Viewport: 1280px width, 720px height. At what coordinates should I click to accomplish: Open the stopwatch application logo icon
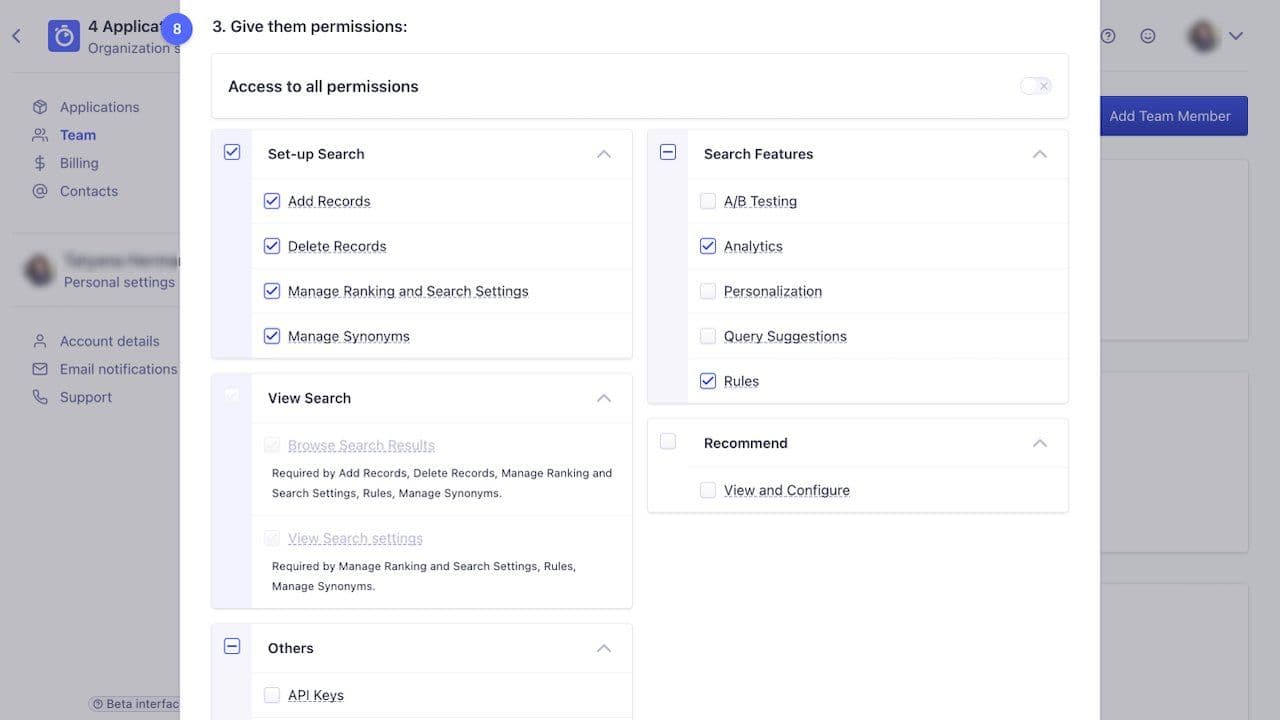[64, 36]
